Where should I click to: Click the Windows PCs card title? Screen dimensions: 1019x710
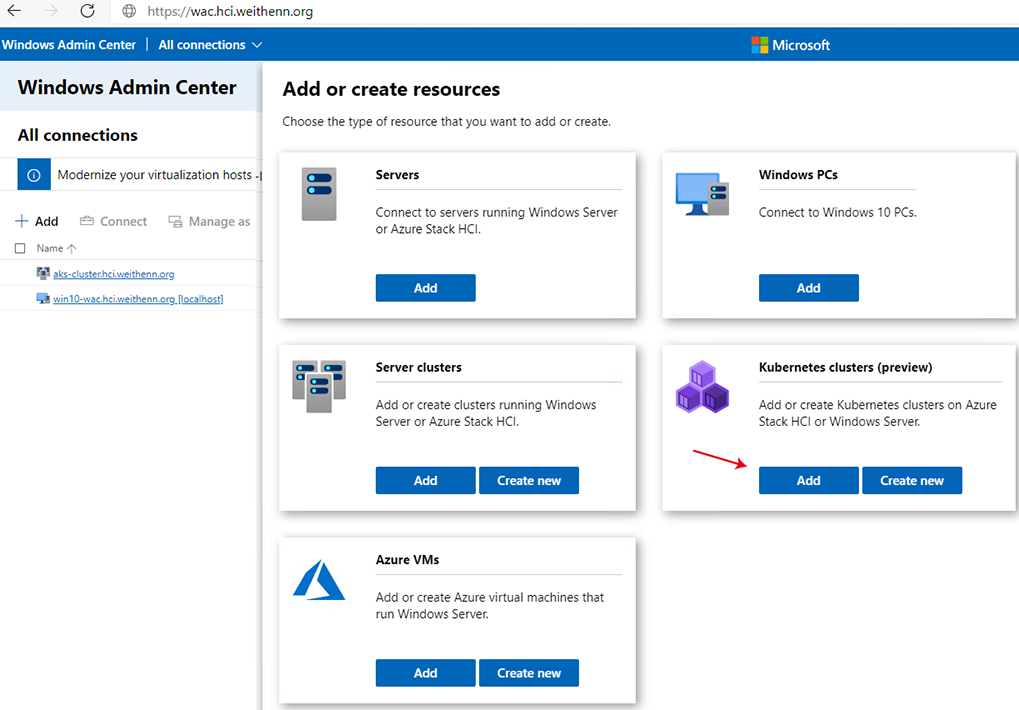(x=798, y=175)
